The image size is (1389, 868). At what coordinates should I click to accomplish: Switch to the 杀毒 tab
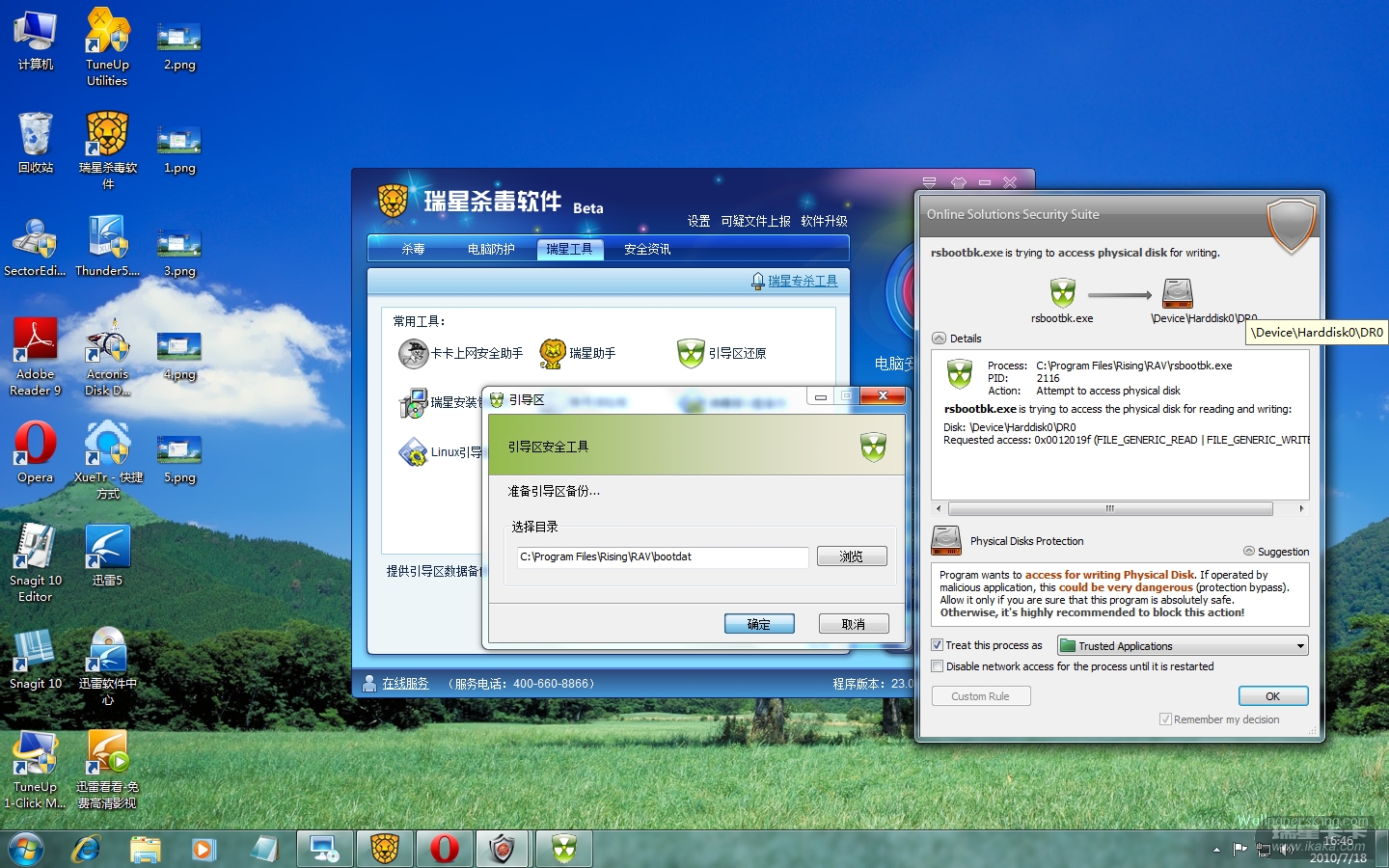pyautogui.click(x=413, y=250)
